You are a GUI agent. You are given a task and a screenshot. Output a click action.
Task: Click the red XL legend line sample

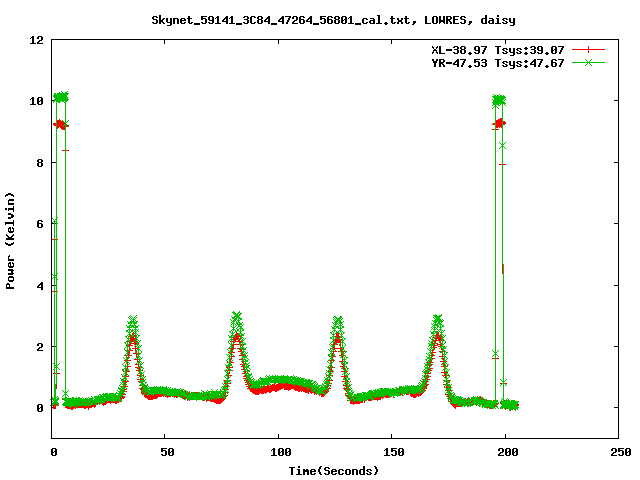pos(588,50)
